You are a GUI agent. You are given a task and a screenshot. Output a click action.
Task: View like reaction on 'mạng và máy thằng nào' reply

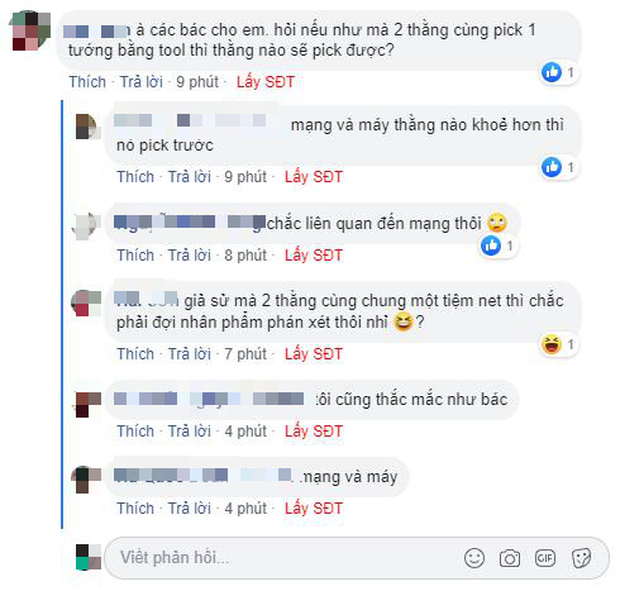click(x=559, y=167)
